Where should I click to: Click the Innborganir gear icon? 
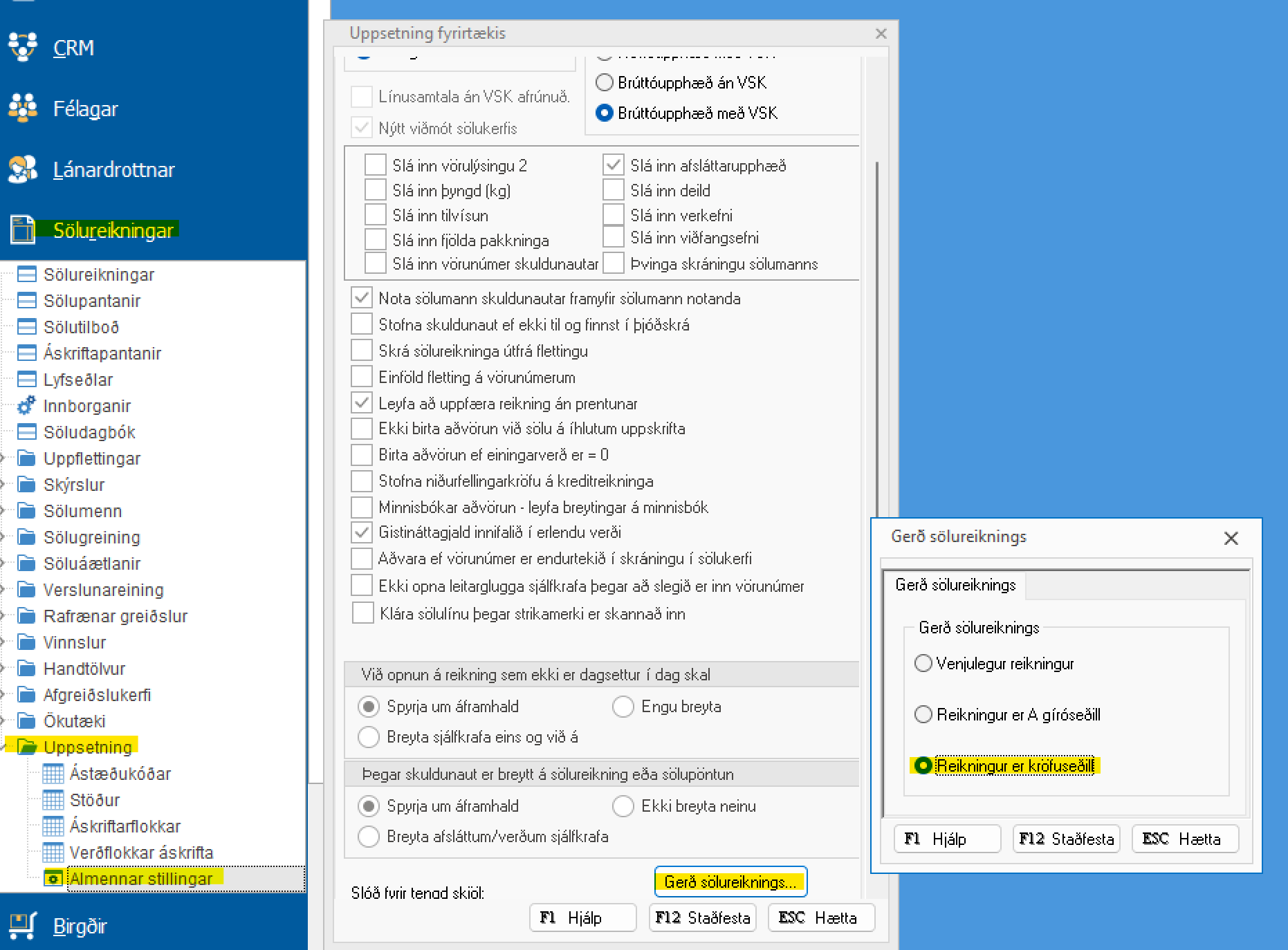coord(26,406)
